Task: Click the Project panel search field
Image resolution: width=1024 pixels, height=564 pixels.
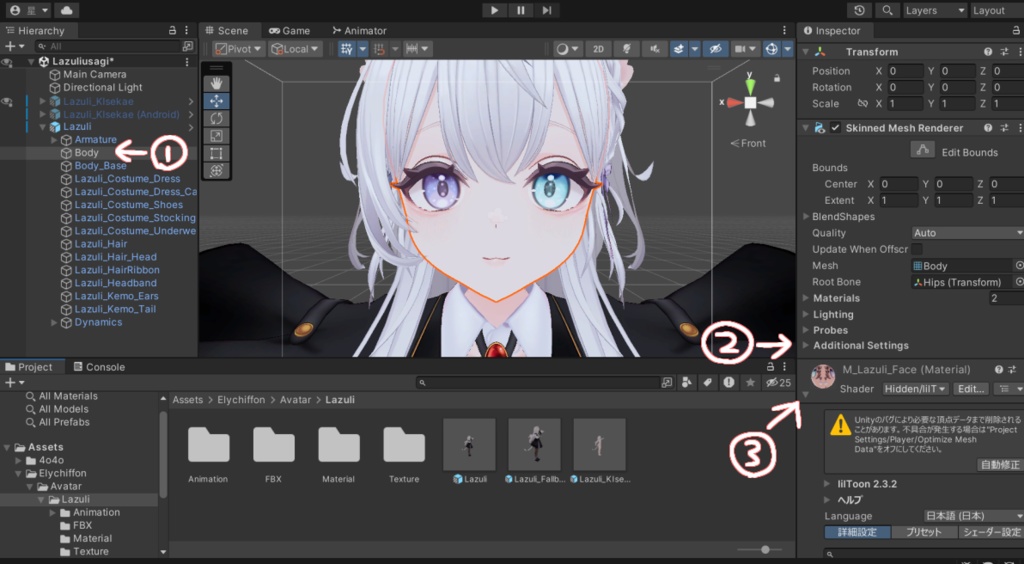Action: 545,383
